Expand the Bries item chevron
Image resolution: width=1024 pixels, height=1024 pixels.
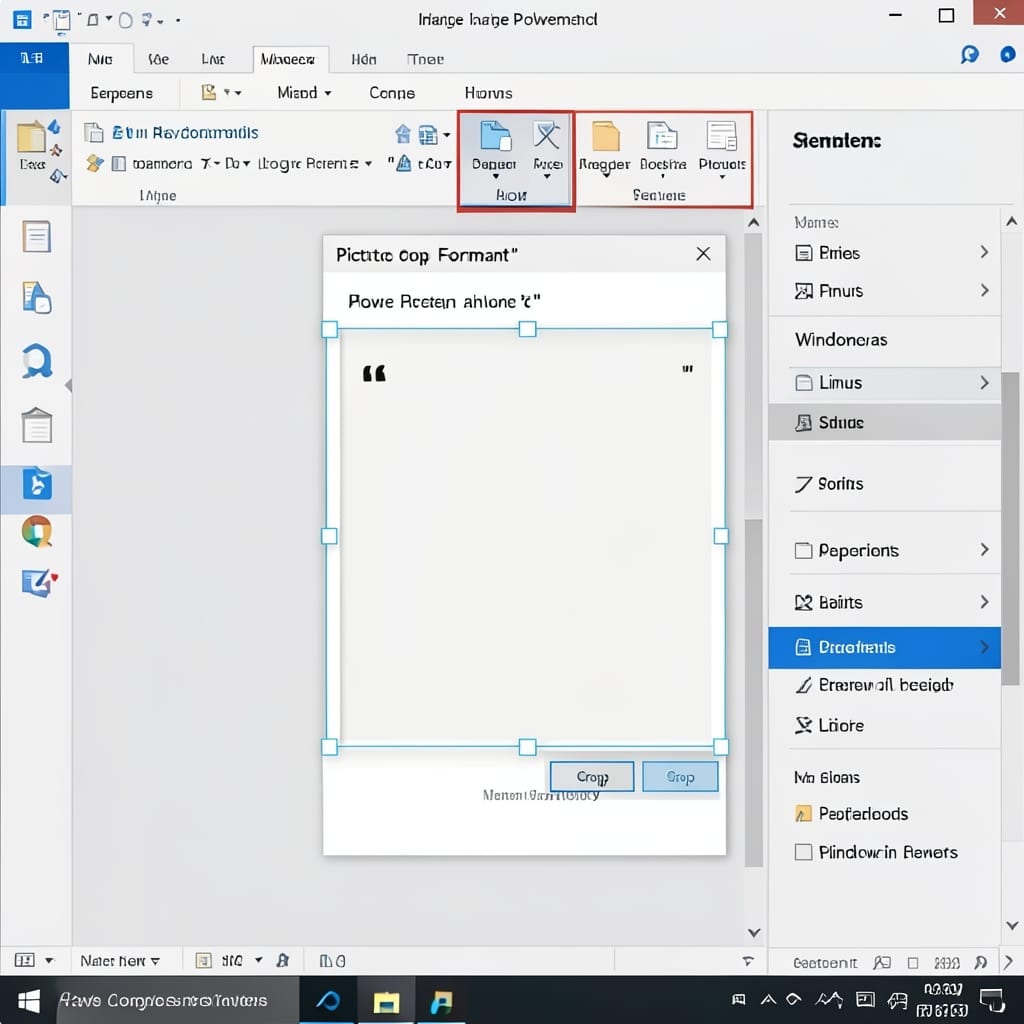pyautogui.click(x=984, y=252)
